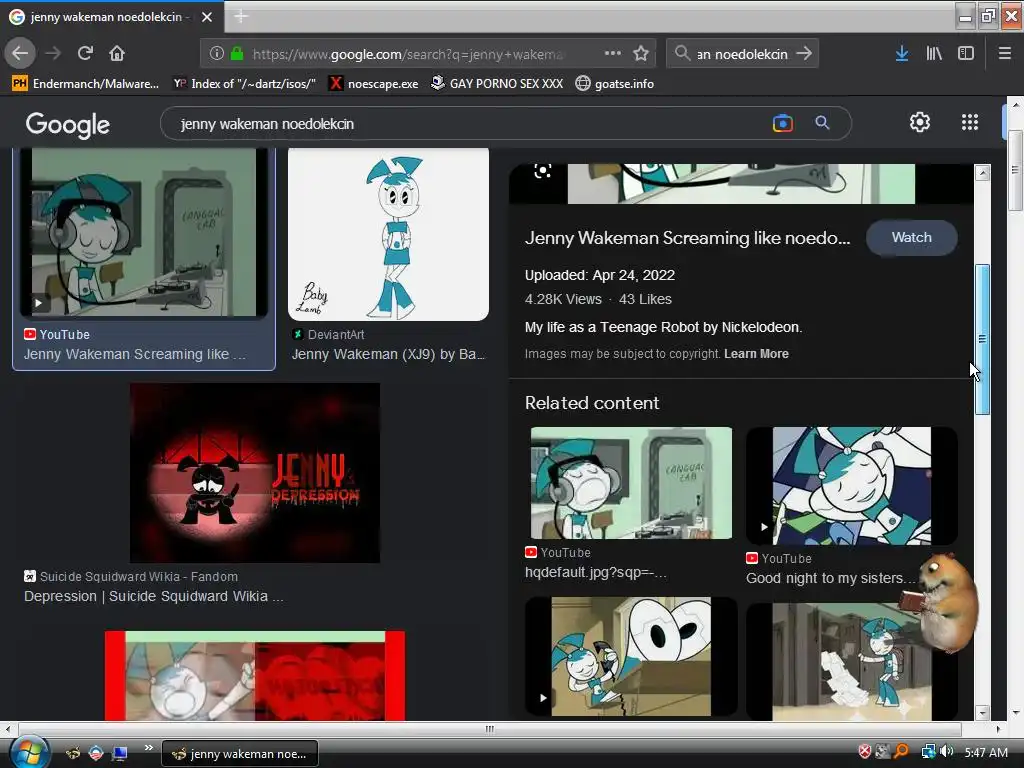Viewport: 1024px width, 768px height.
Task: Click the Google logo
Action: (x=67, y=124)
